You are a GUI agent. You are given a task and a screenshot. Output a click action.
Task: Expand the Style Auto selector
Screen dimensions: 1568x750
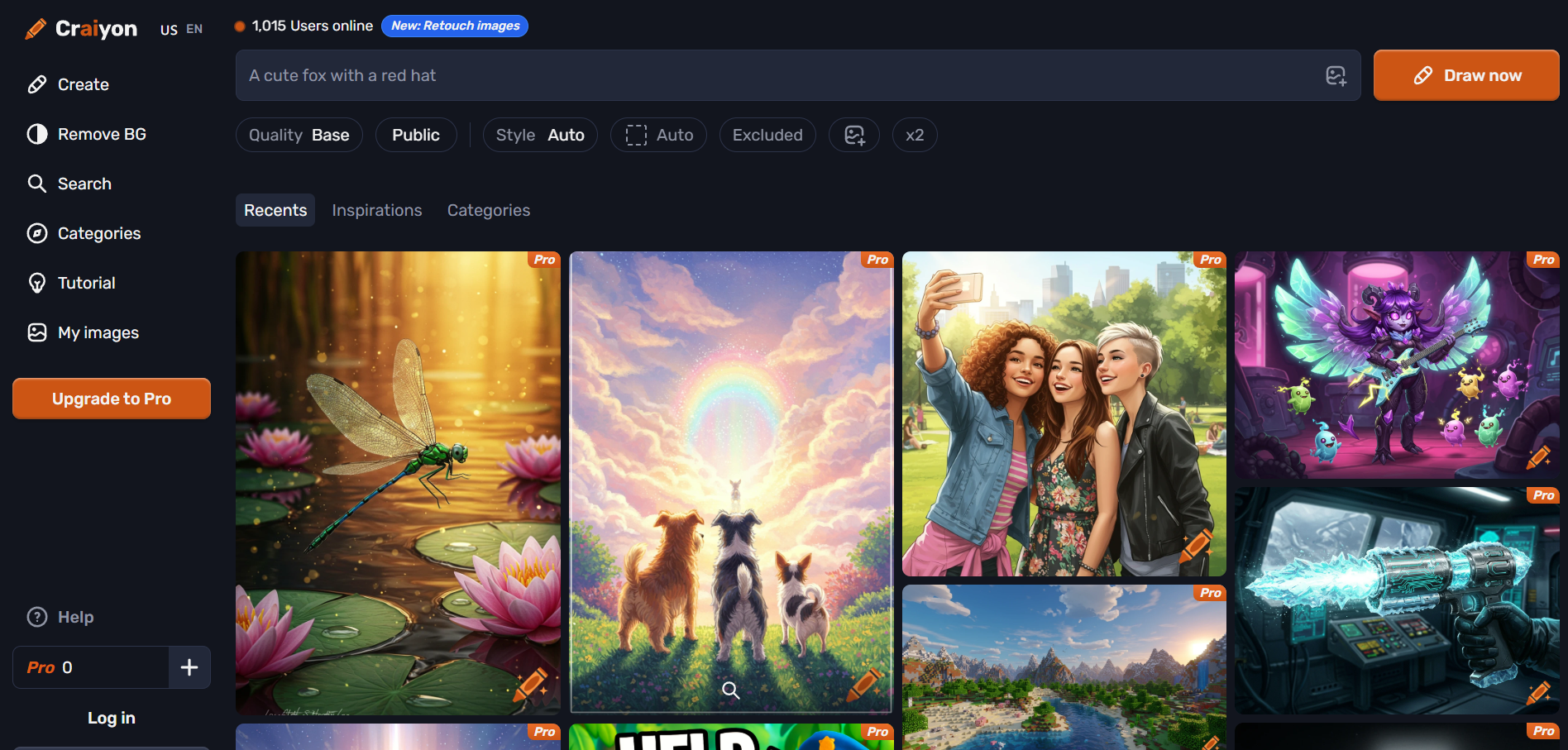coord(539,135)
